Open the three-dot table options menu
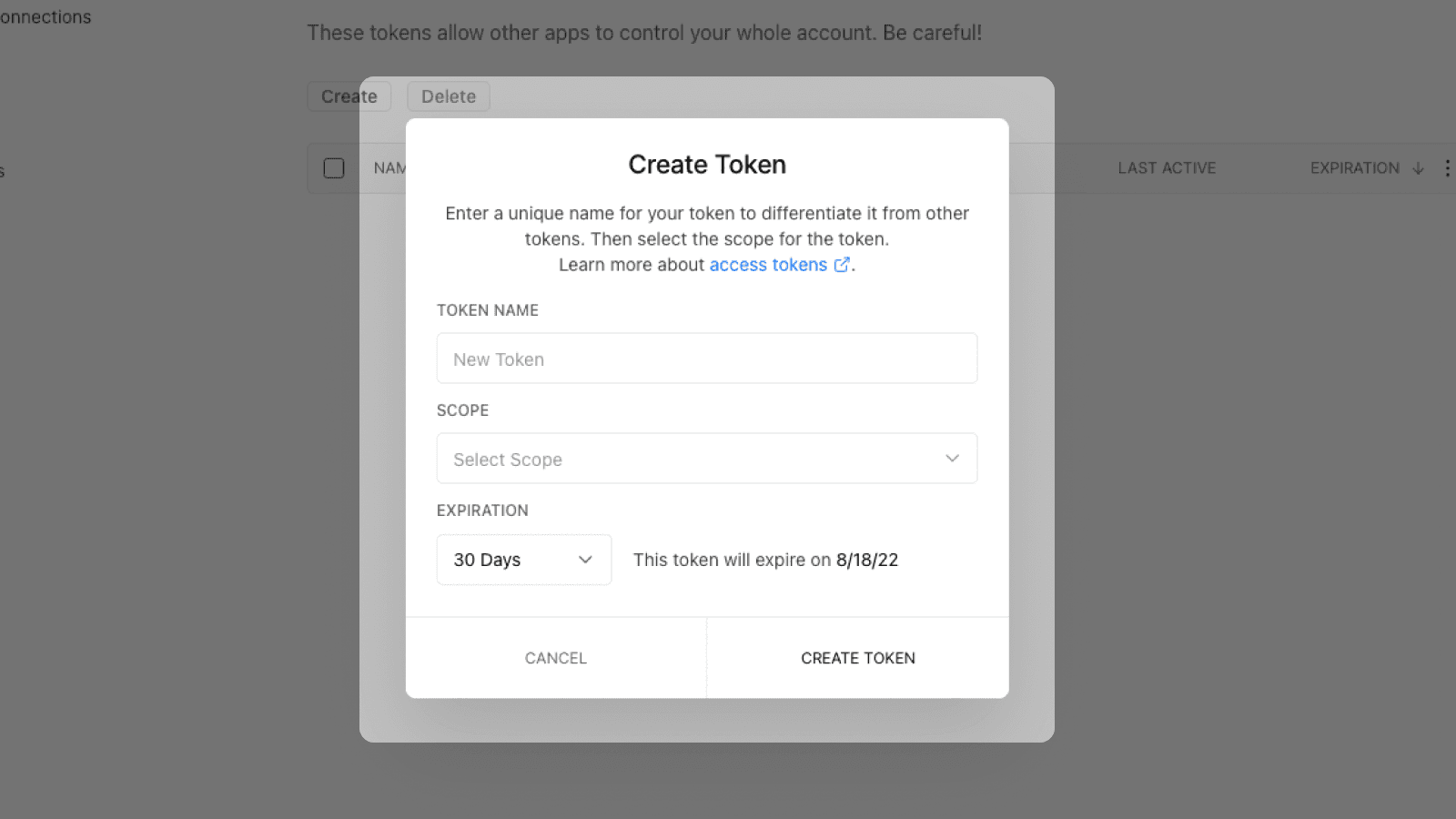The width and height of the screenshot is (1456, 819). [1447, 168]
